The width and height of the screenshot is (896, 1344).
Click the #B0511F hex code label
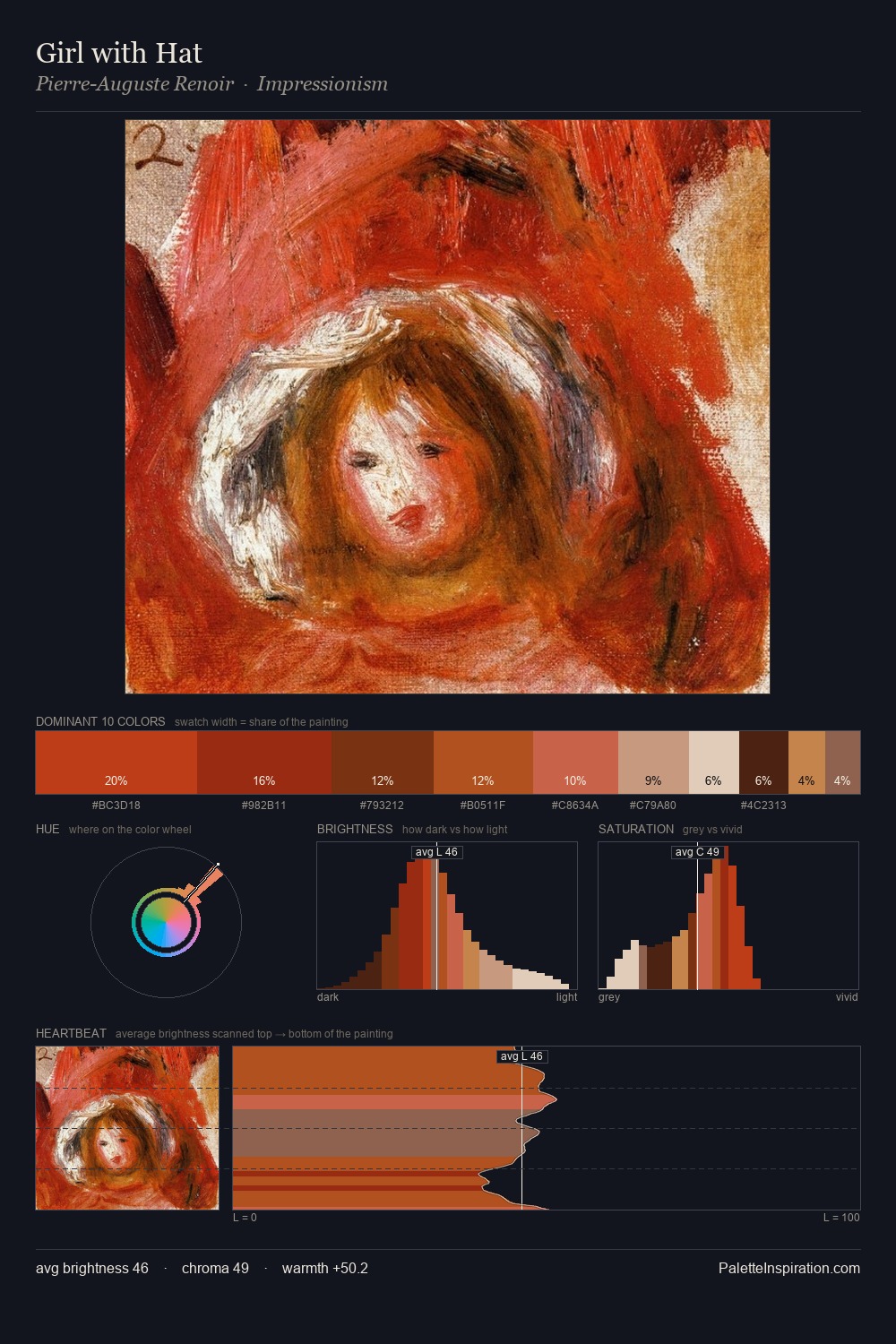pyautogui.click(x=483, y=806)
